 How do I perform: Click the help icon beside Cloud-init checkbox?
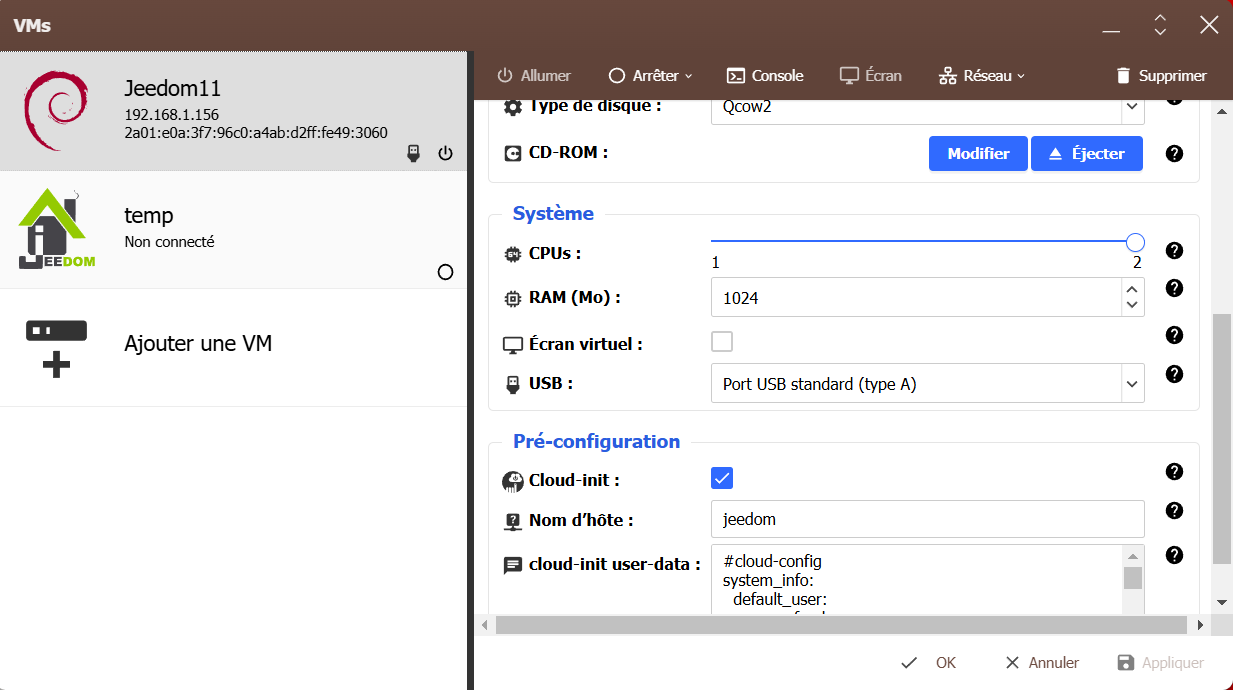pyautogui.click(x=1175, y=471)
